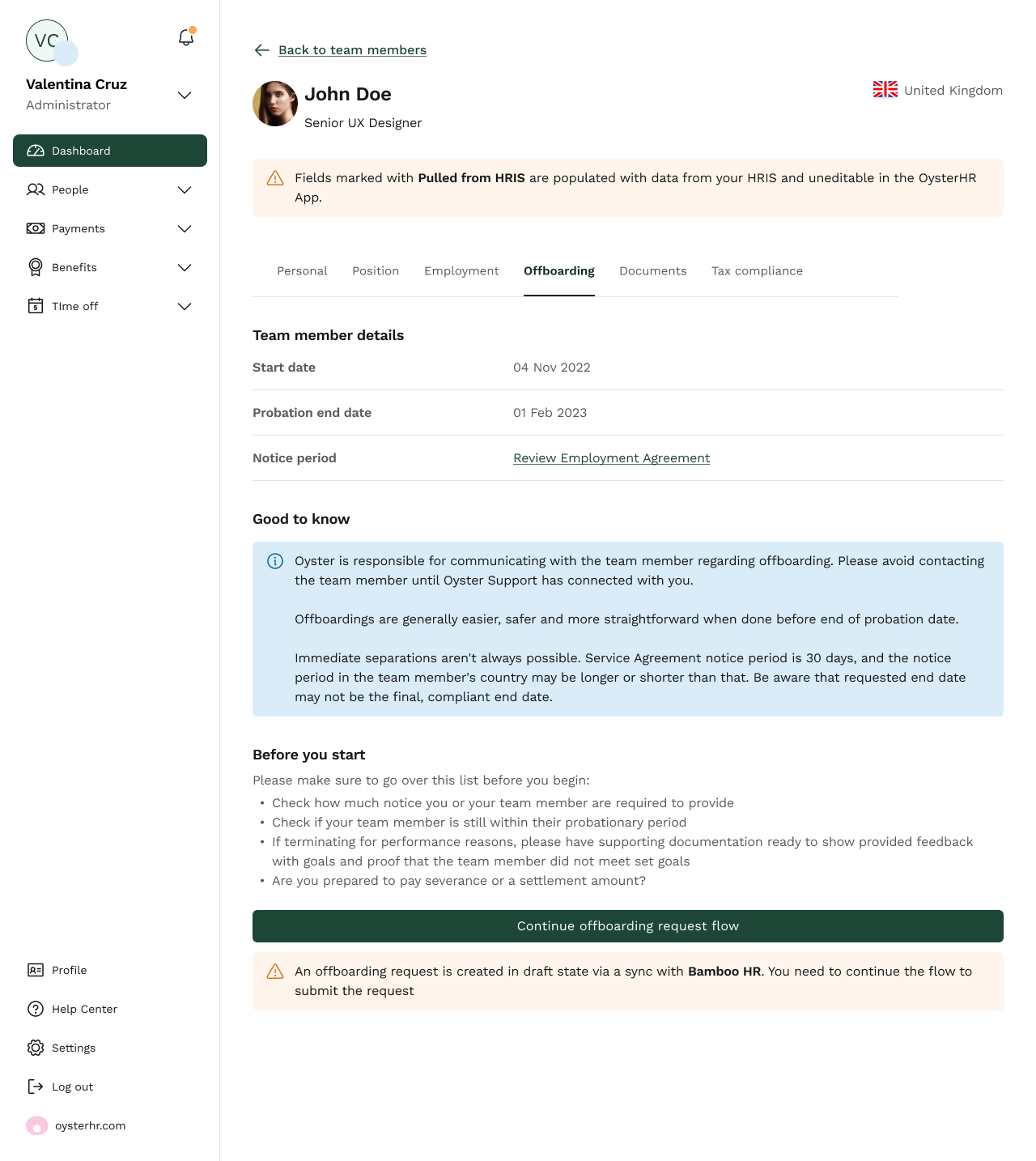Click the Team member details heading
The width and height of the screenshot is (1036, 1161).
pyautogui.click(x=329, y=335)
